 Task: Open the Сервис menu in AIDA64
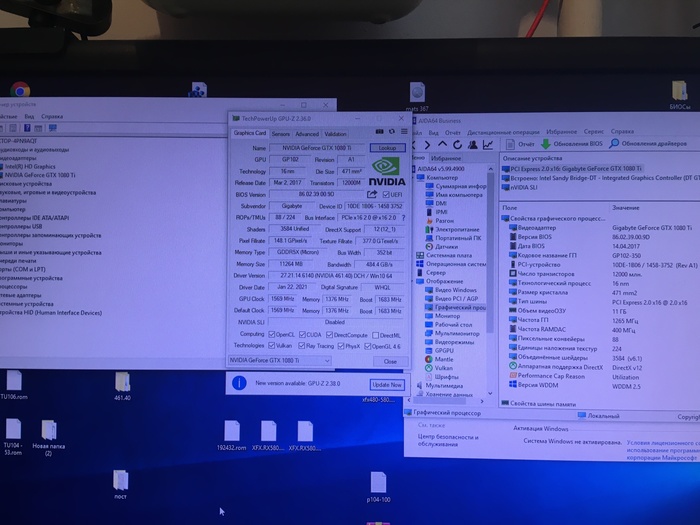click(593, 131)
